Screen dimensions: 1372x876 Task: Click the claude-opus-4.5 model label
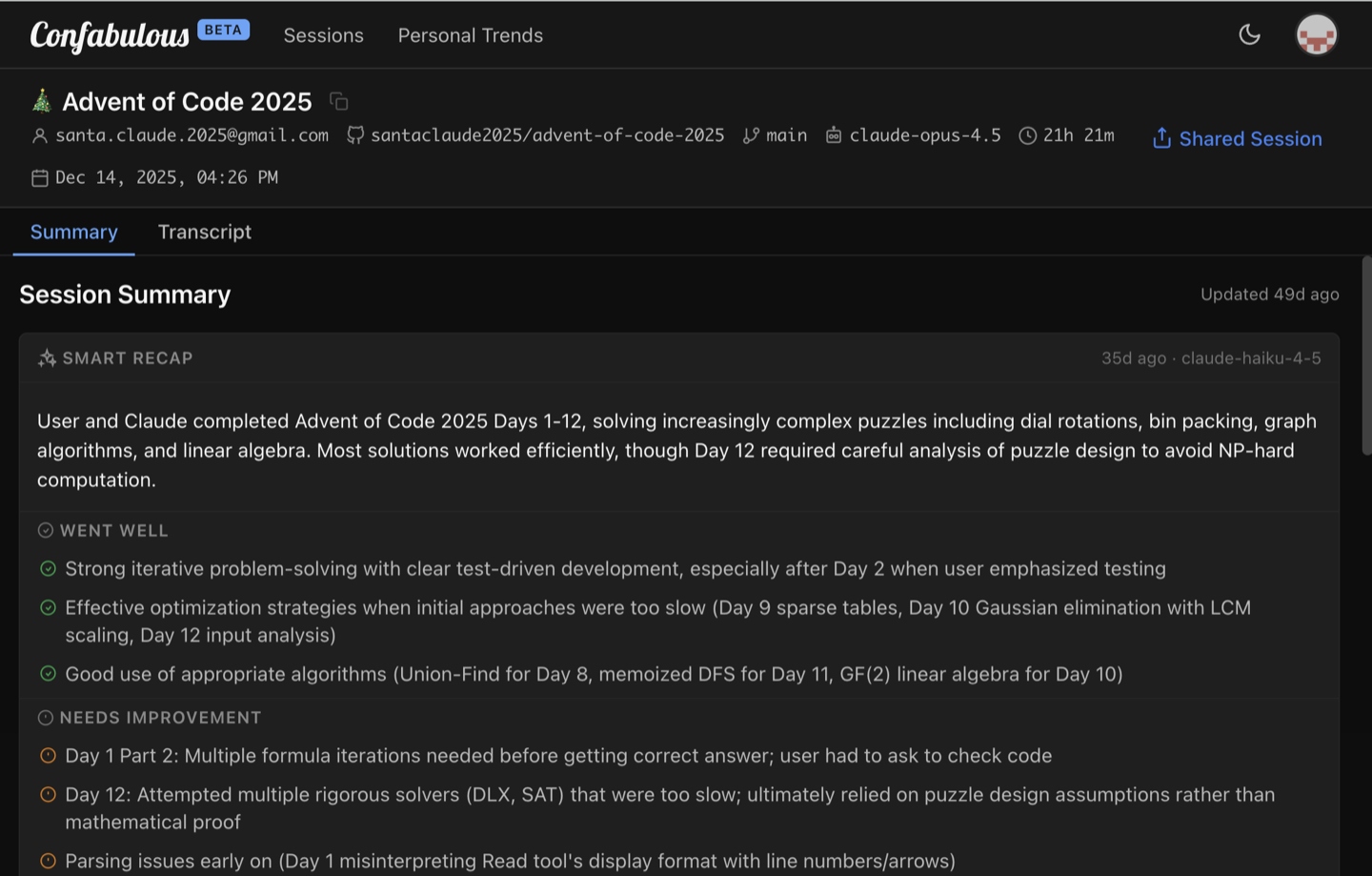925,135
